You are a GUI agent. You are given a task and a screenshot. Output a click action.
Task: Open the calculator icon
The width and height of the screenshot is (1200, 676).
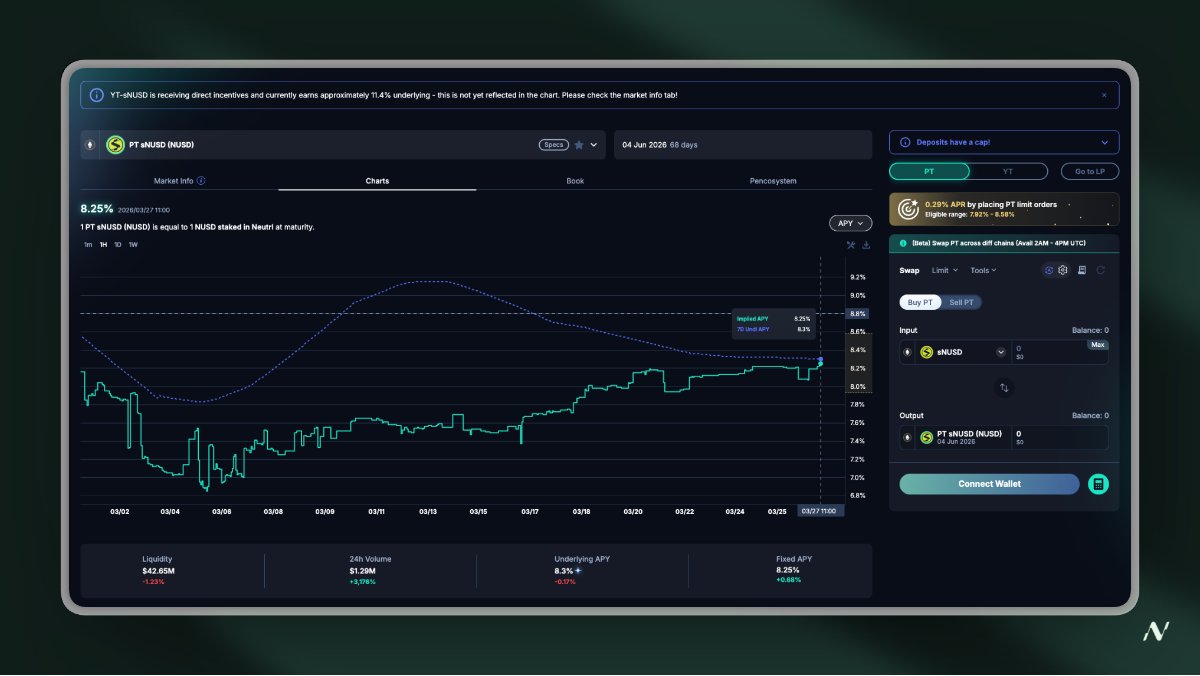(x=1099, y=484)
